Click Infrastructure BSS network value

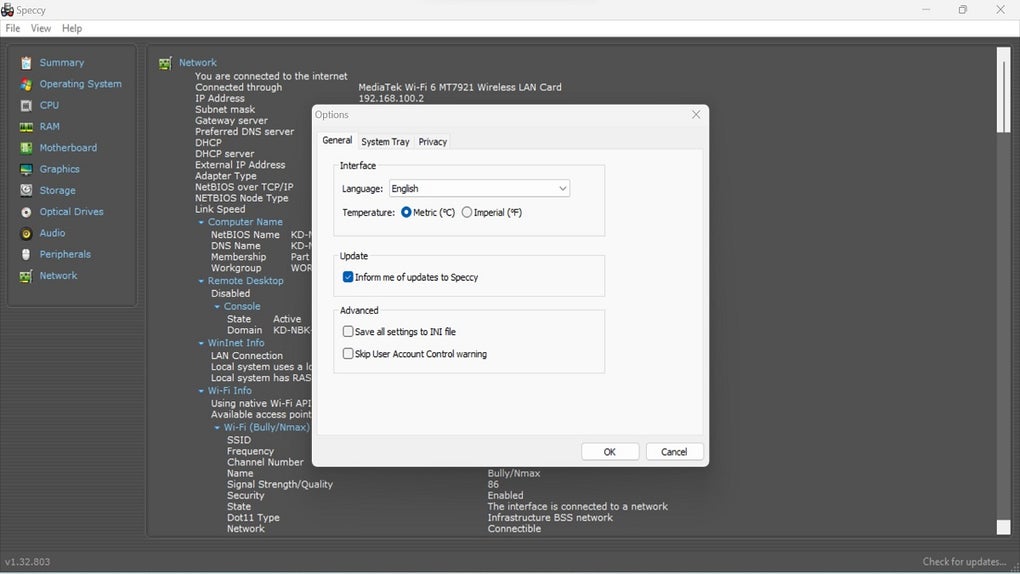(x=550, y=517)
